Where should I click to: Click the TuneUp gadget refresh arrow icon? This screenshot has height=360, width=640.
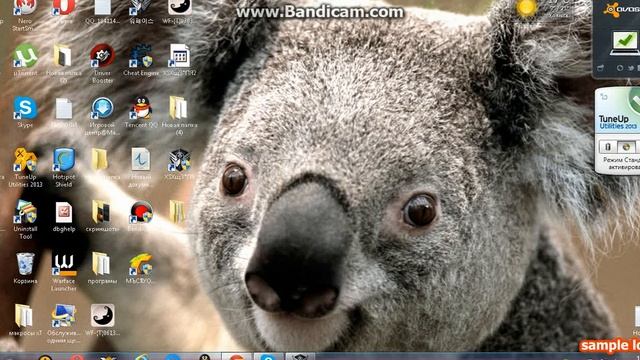(x=604, y=97)
